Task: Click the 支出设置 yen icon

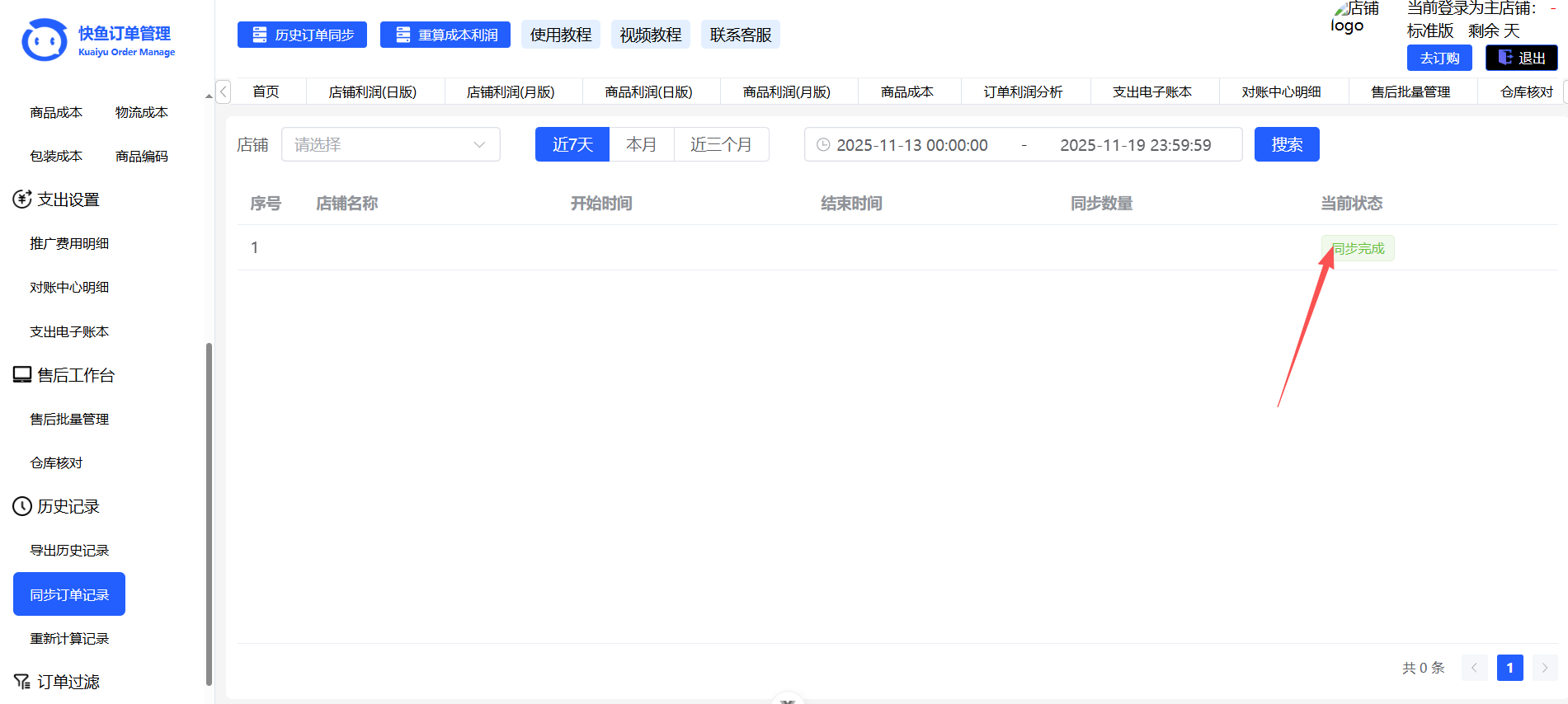Action: (22, 199)
